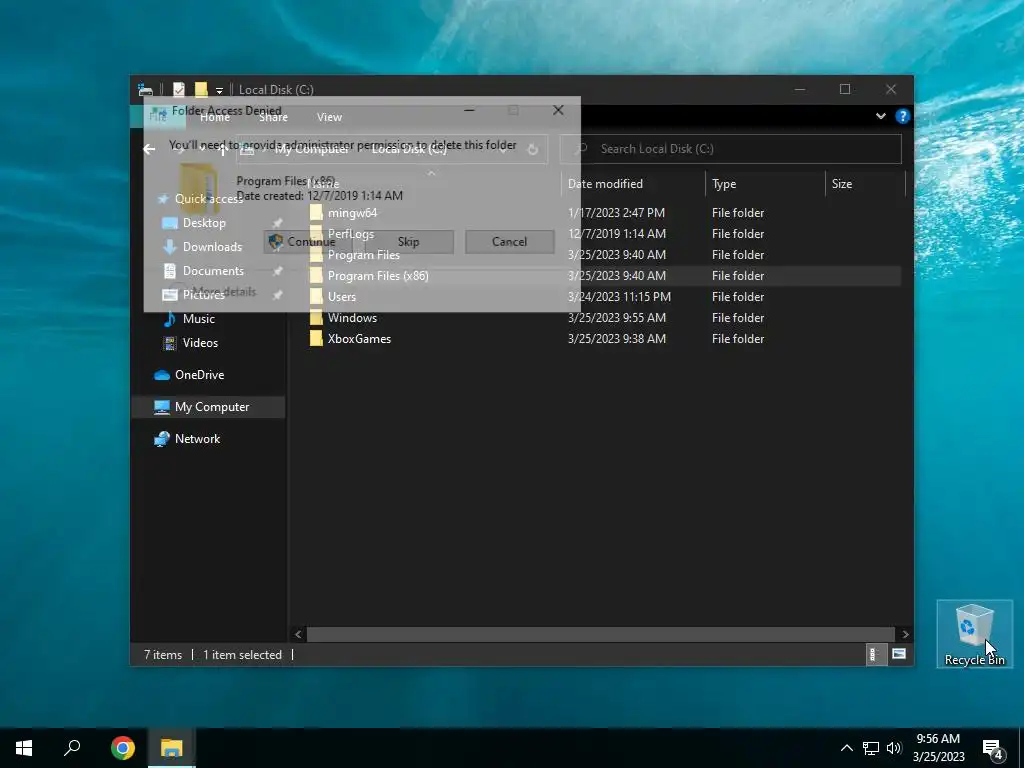Open the Music folder in sidebar
1024x768 pixels.
pos(198,319)
